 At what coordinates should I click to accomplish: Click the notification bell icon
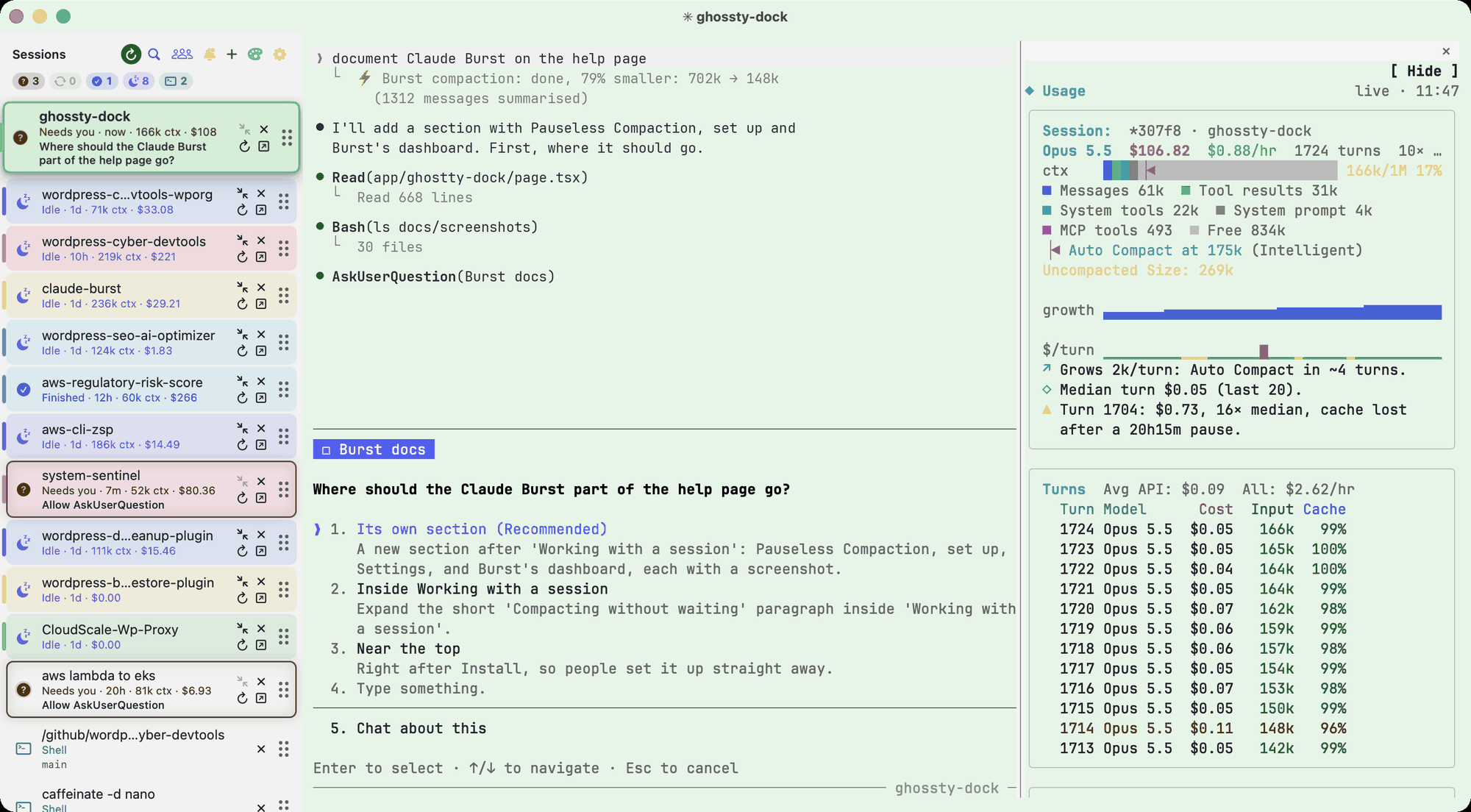tap(210, 54)
